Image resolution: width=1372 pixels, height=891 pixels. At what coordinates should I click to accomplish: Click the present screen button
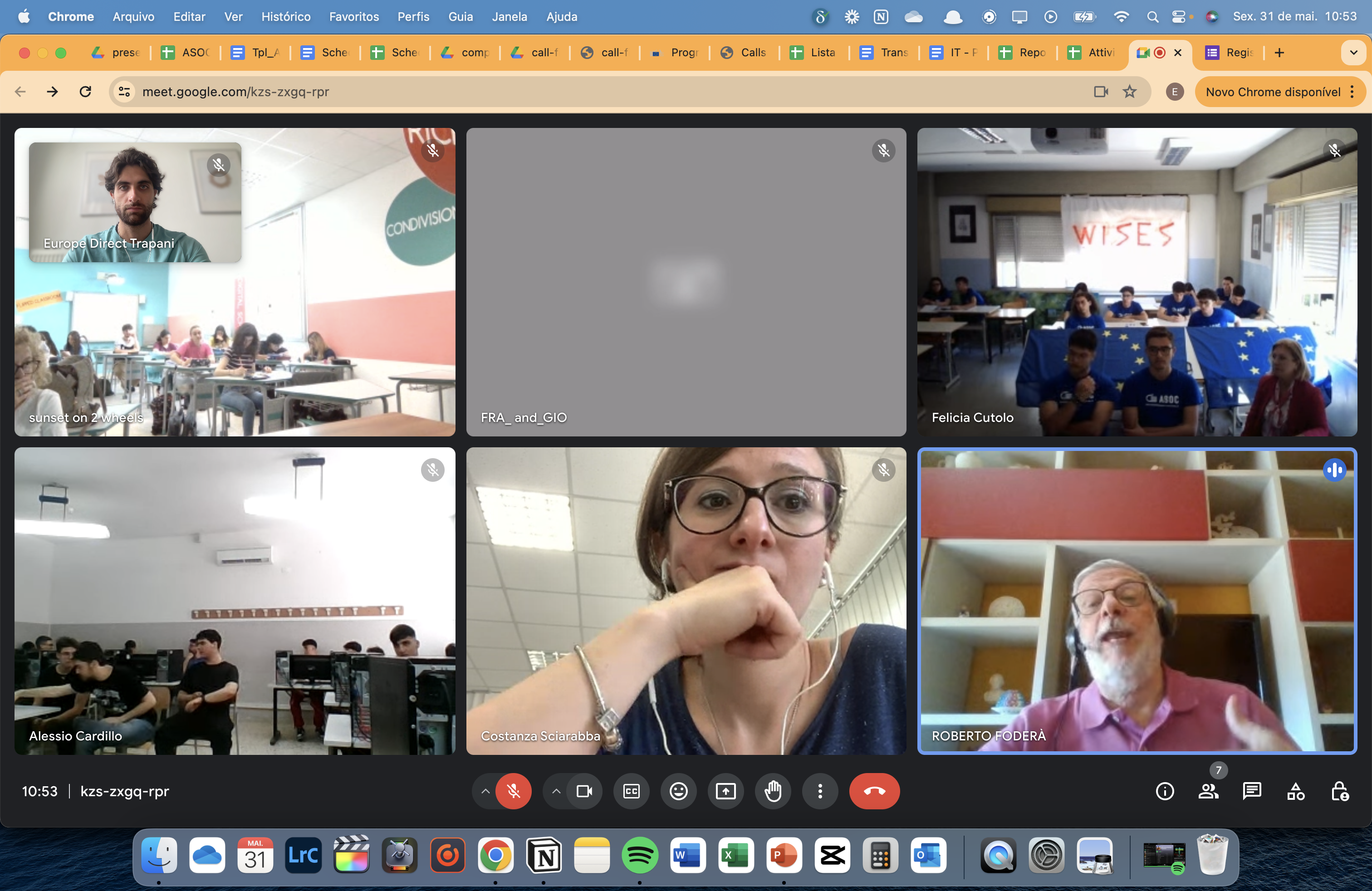point(726,791)
